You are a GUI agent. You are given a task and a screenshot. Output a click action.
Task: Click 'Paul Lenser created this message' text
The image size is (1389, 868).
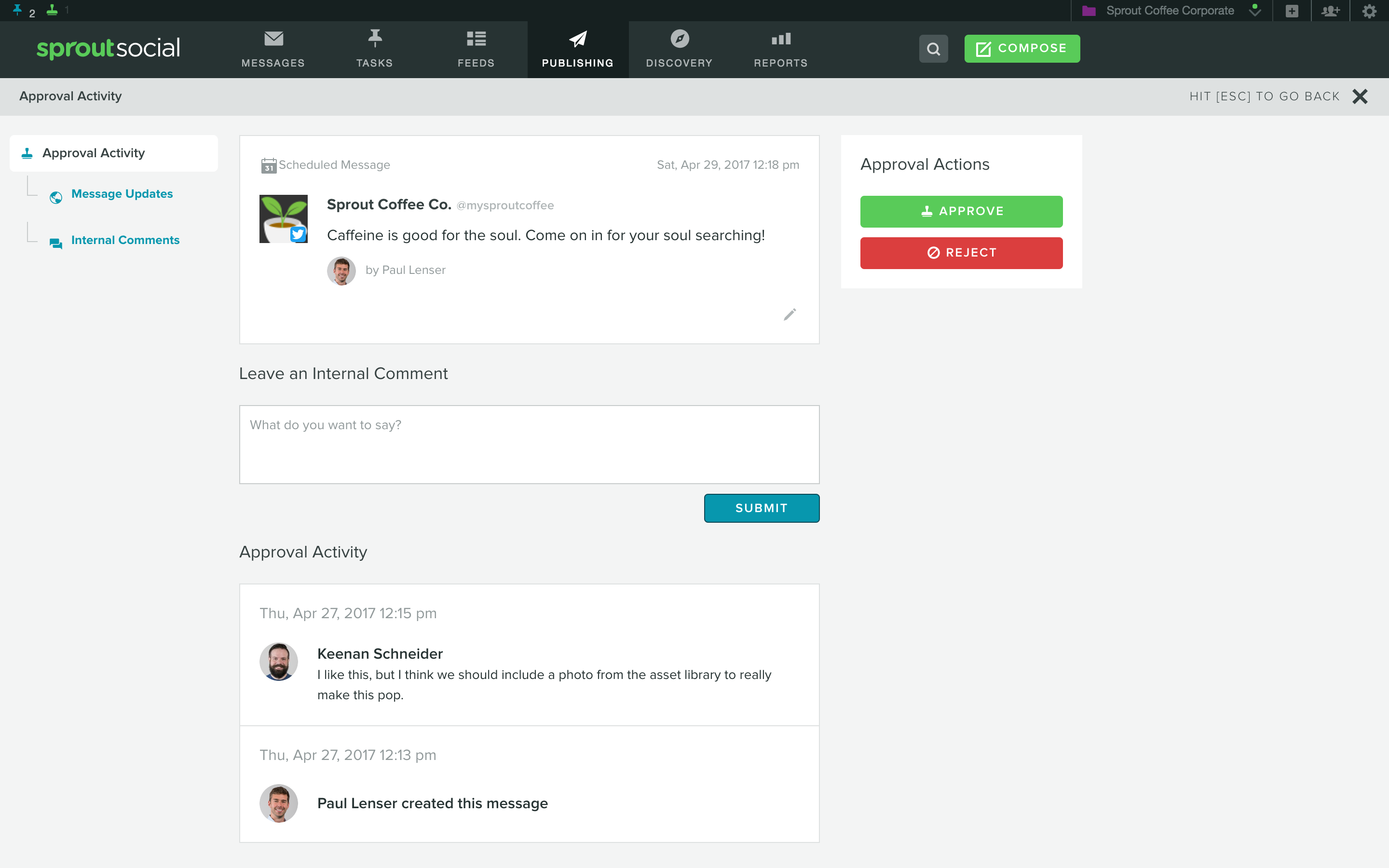433,803
